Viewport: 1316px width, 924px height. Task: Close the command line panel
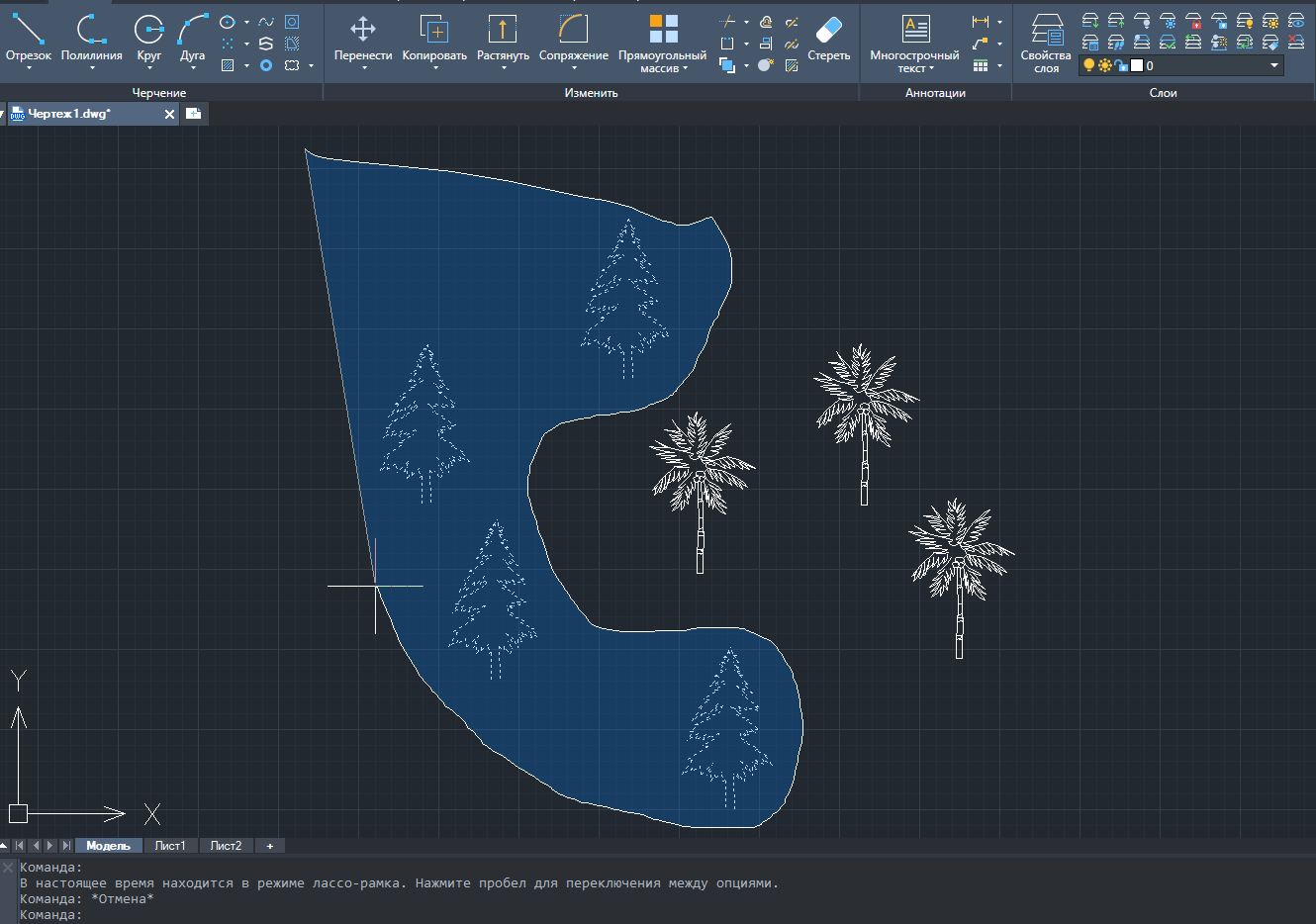click(x=8, y=868)
